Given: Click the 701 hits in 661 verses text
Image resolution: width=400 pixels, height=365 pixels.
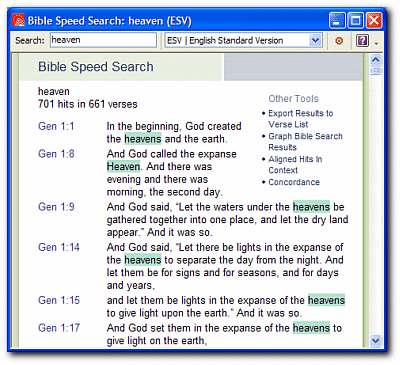Looking at the screenshot, I should coord(88,104).
